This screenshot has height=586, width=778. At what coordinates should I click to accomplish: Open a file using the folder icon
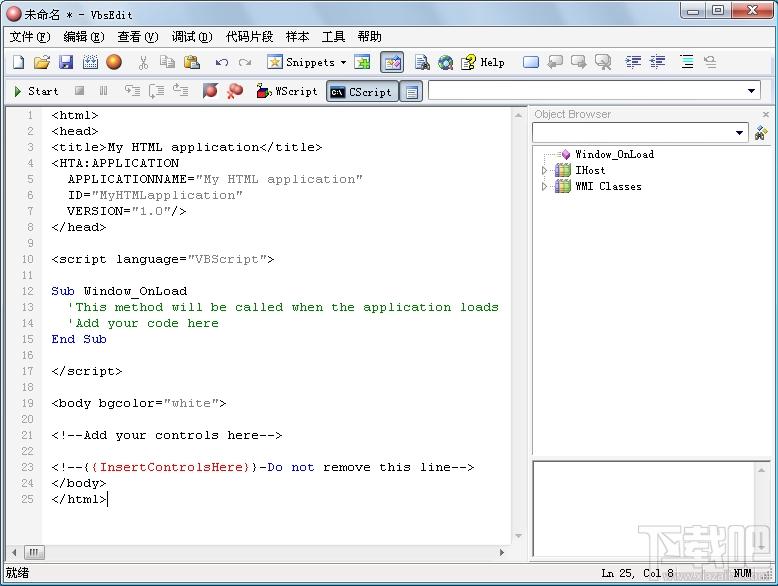[42, 63]
